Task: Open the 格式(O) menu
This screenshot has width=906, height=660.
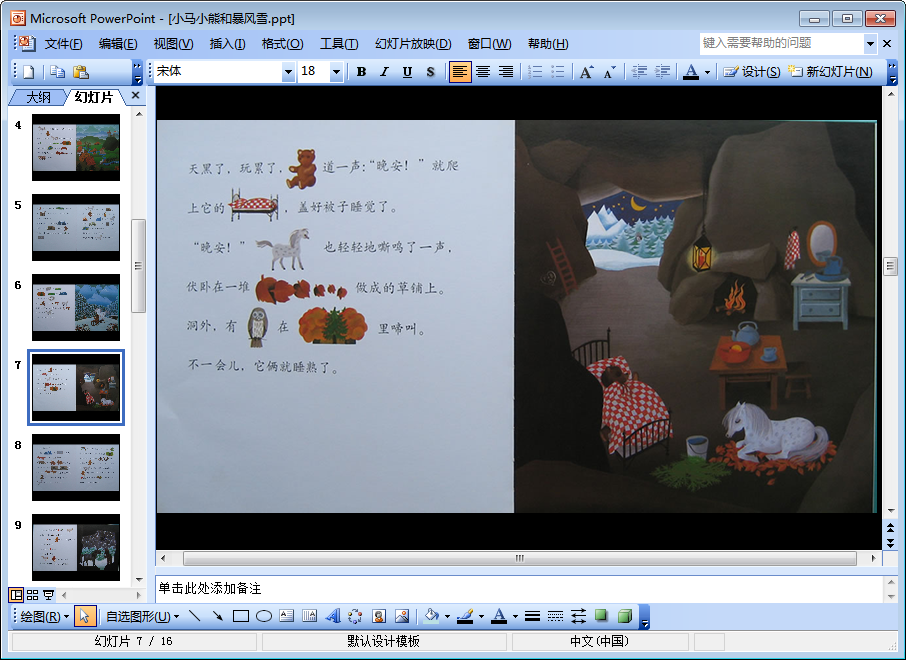Action: pos(282,44)
